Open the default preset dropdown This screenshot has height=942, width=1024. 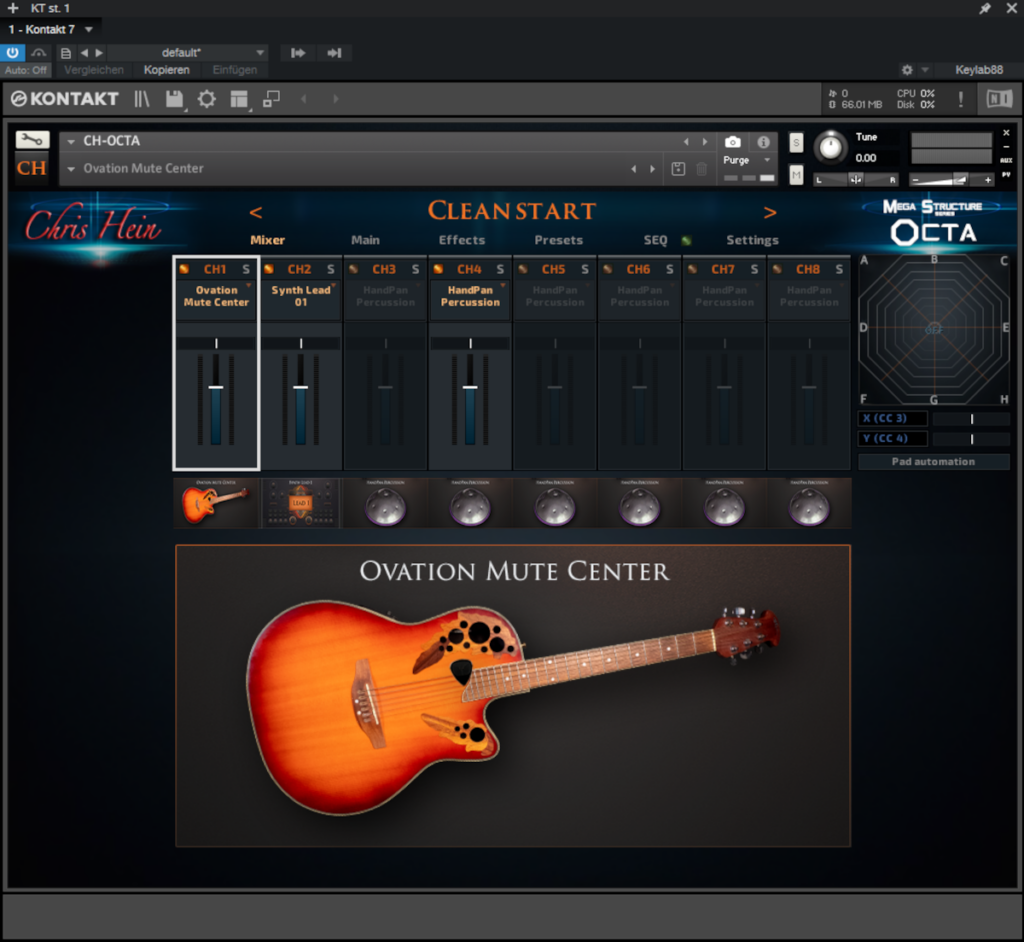click(x=260, y=53)
